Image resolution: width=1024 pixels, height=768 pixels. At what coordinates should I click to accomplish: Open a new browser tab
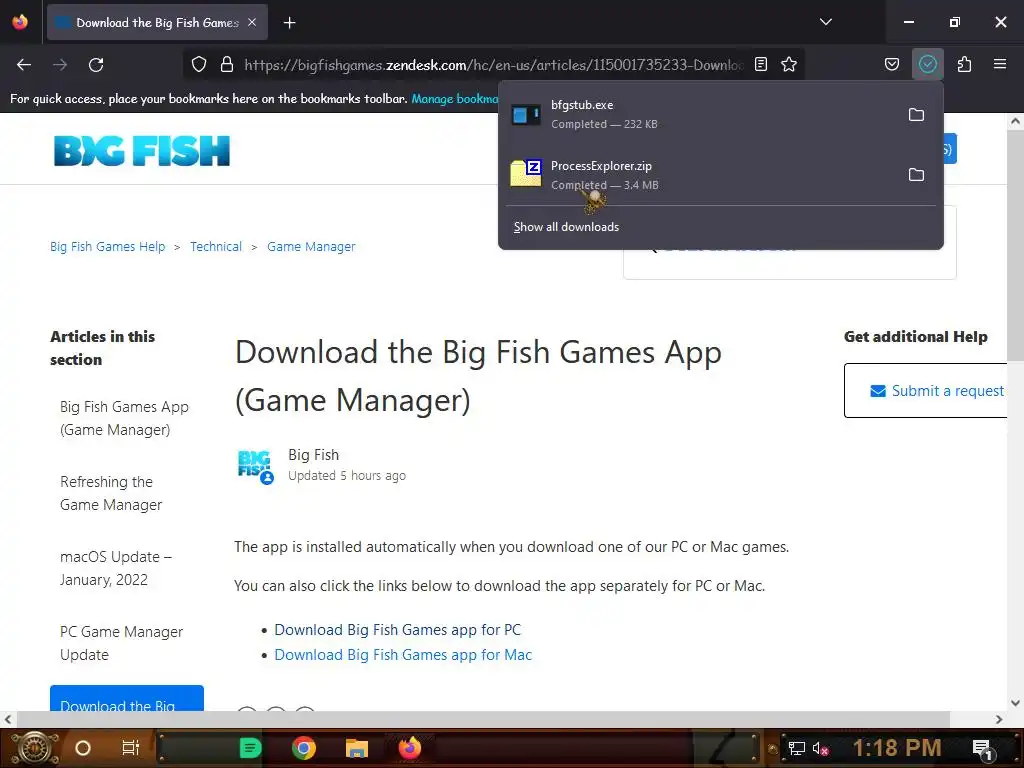click(x=289, y=23)
